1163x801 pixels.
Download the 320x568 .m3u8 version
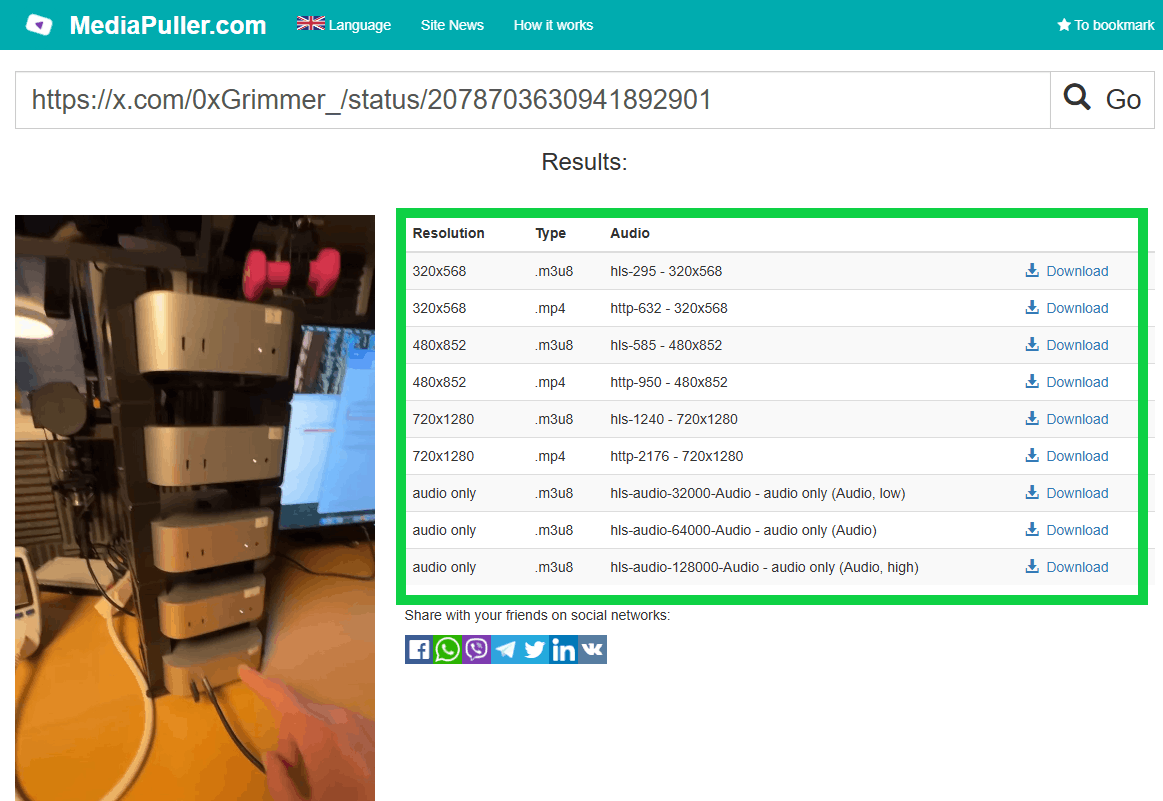(x=1067, y=271)
